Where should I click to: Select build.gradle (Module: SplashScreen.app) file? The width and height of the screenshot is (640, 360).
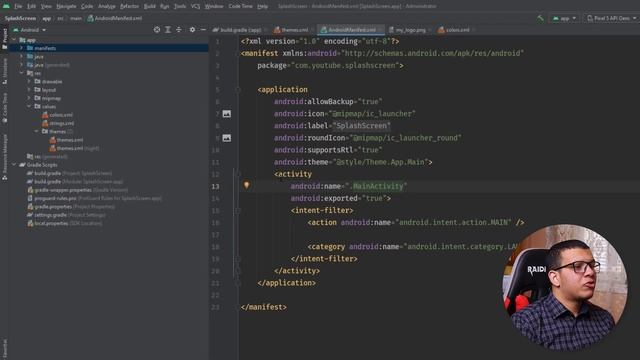point(75,182)
